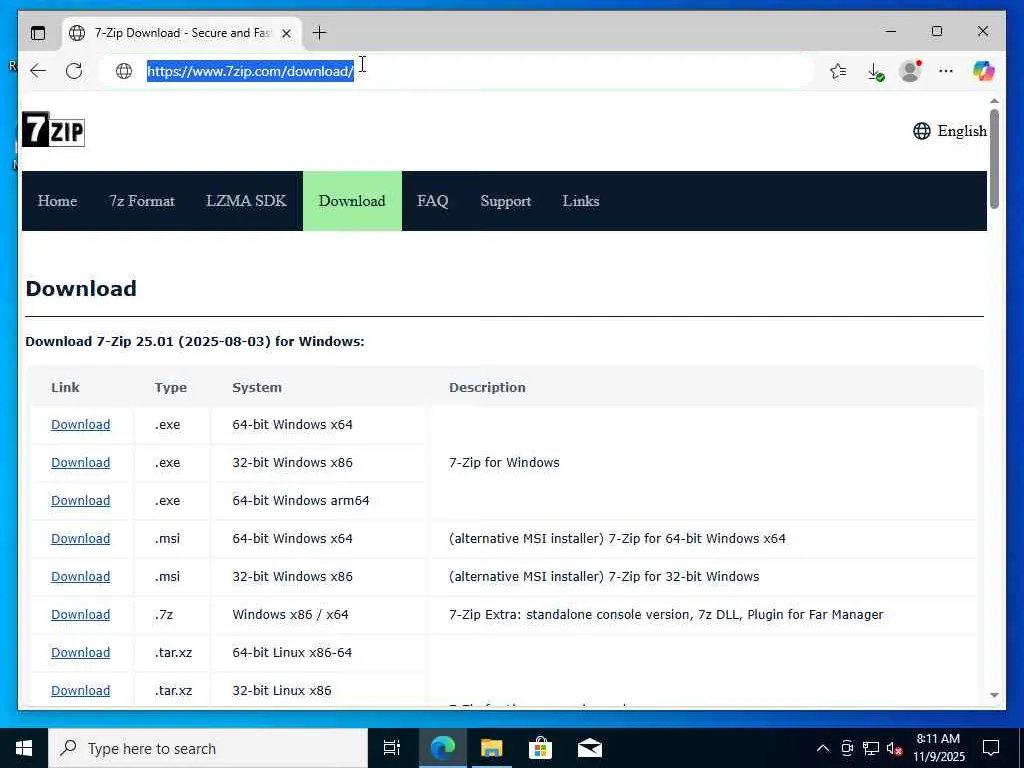Download the .exe for 64-bit Windows x64
The image size is (1024, 768).
pyautogui.click(x=80, y=424)
